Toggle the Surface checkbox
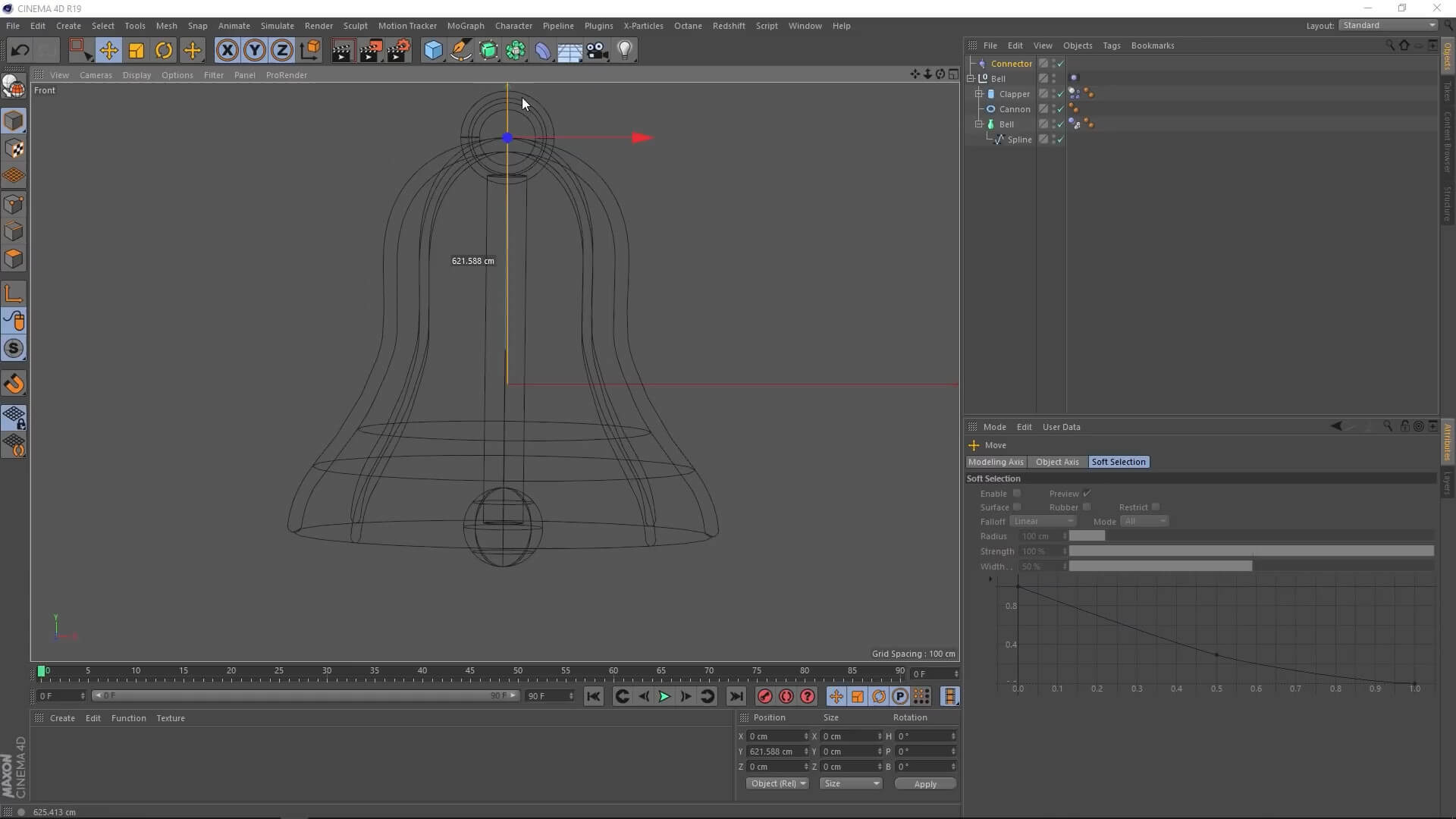The image size is (1456, 819). pos(1017,507)
